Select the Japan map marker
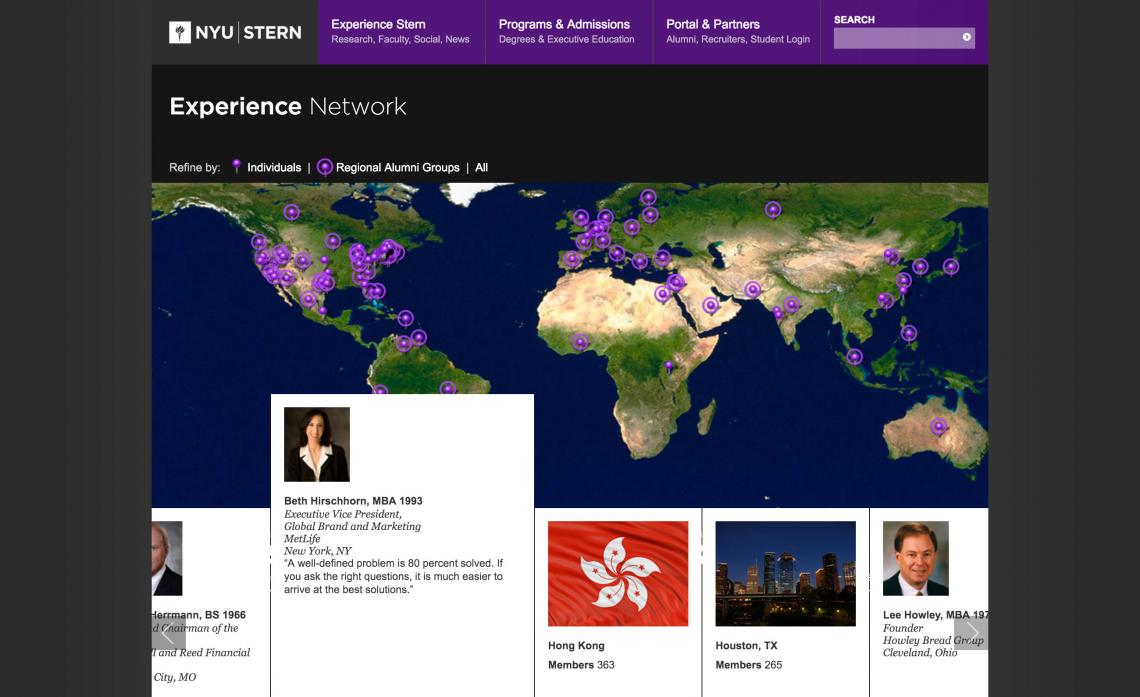1140x697 pixels. point(951,267)
